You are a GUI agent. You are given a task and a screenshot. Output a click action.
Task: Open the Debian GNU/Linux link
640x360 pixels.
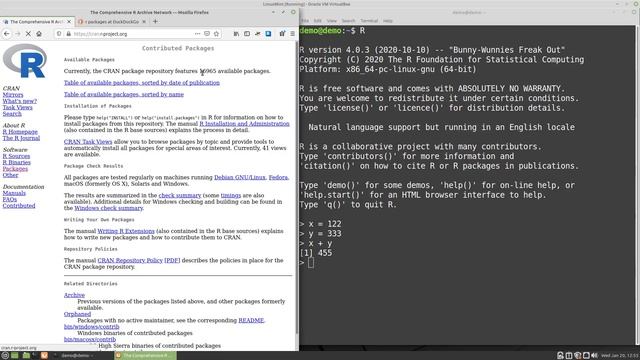tap(240, 178)
